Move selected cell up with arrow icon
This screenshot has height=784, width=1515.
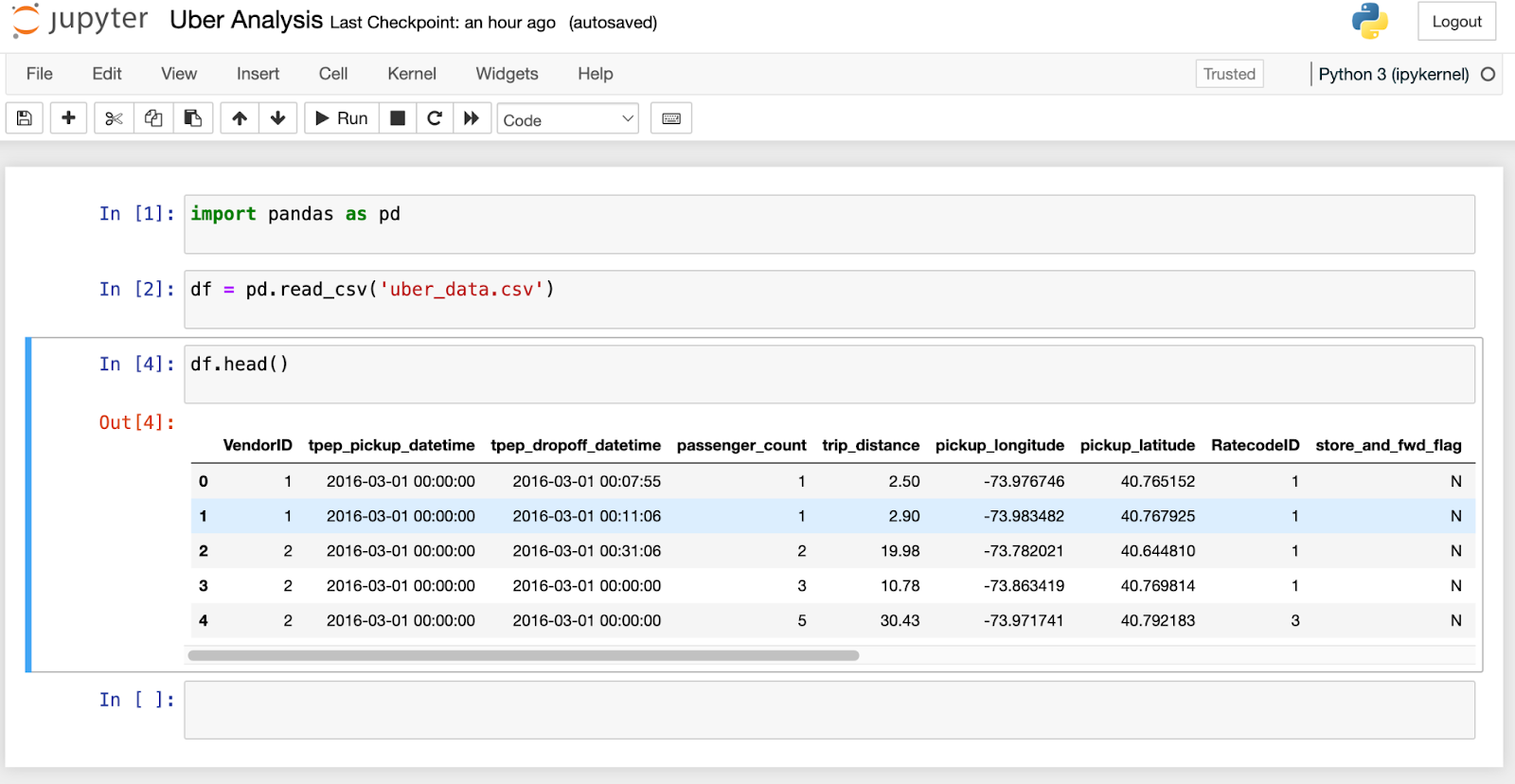[240, 118]
